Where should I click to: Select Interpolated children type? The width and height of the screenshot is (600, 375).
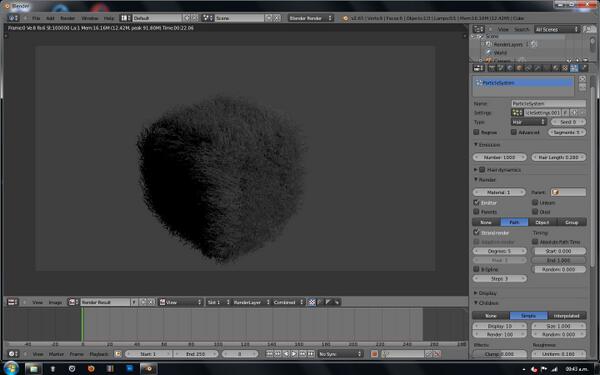(x=567, y=316)
